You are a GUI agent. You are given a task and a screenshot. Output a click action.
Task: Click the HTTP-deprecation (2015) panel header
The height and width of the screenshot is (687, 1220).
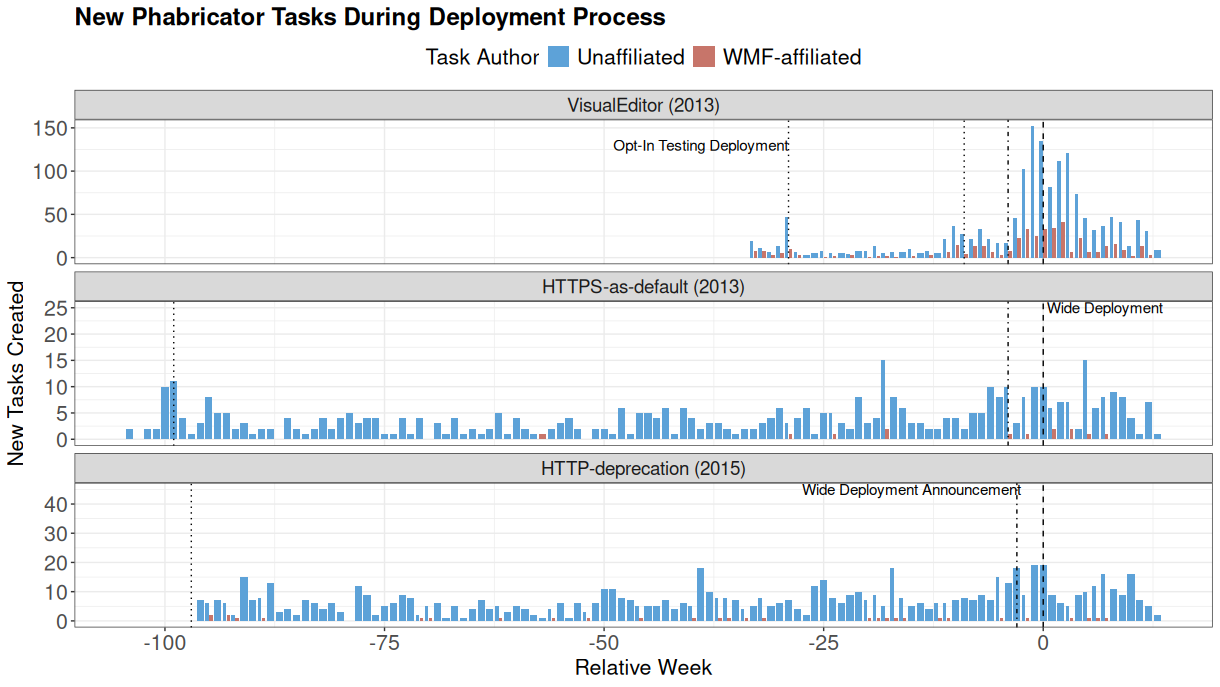point(643,468)
